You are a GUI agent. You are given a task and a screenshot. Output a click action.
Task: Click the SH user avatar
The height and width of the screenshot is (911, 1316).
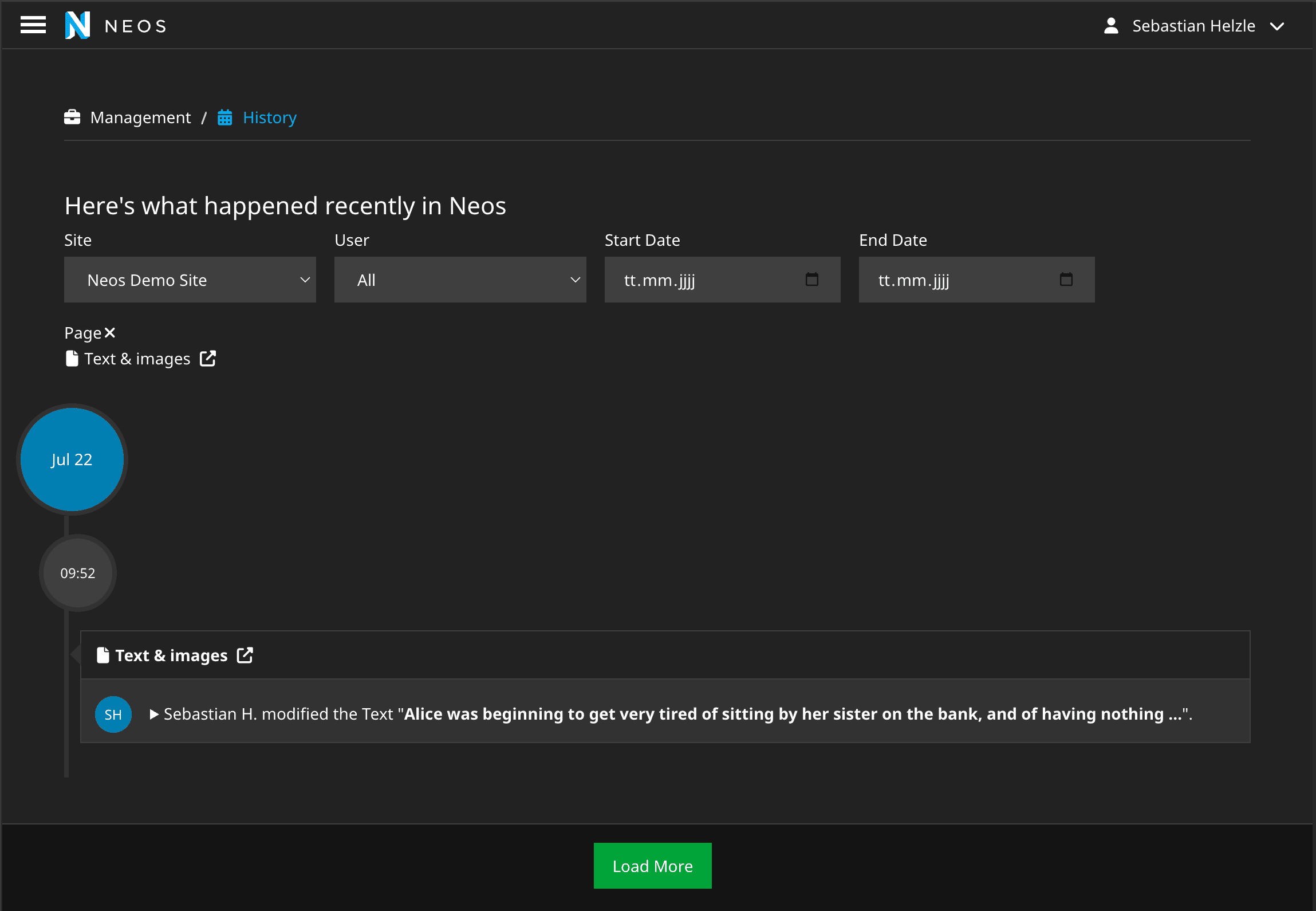click(113, 714)
